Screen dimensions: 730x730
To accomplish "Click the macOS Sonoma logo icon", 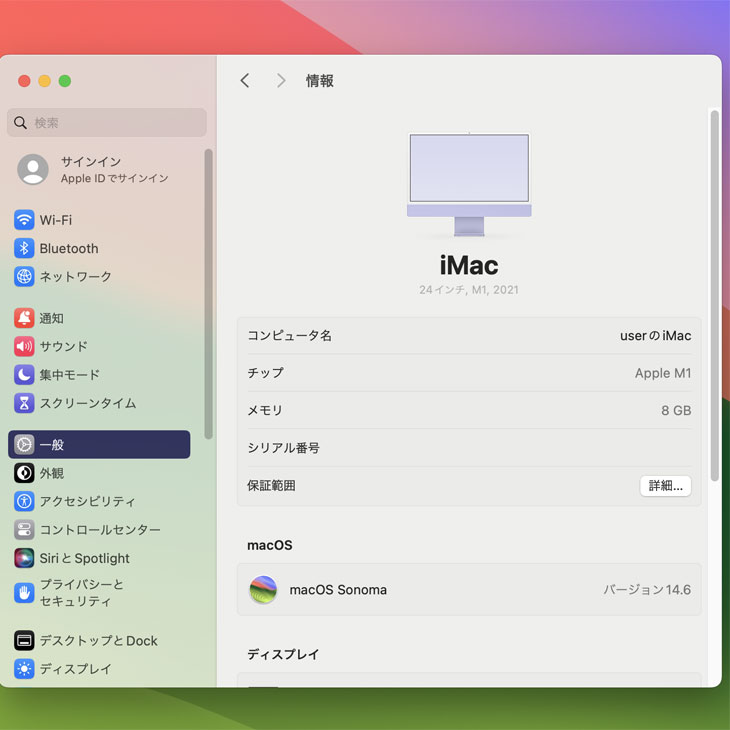I will tap(263, 589).
